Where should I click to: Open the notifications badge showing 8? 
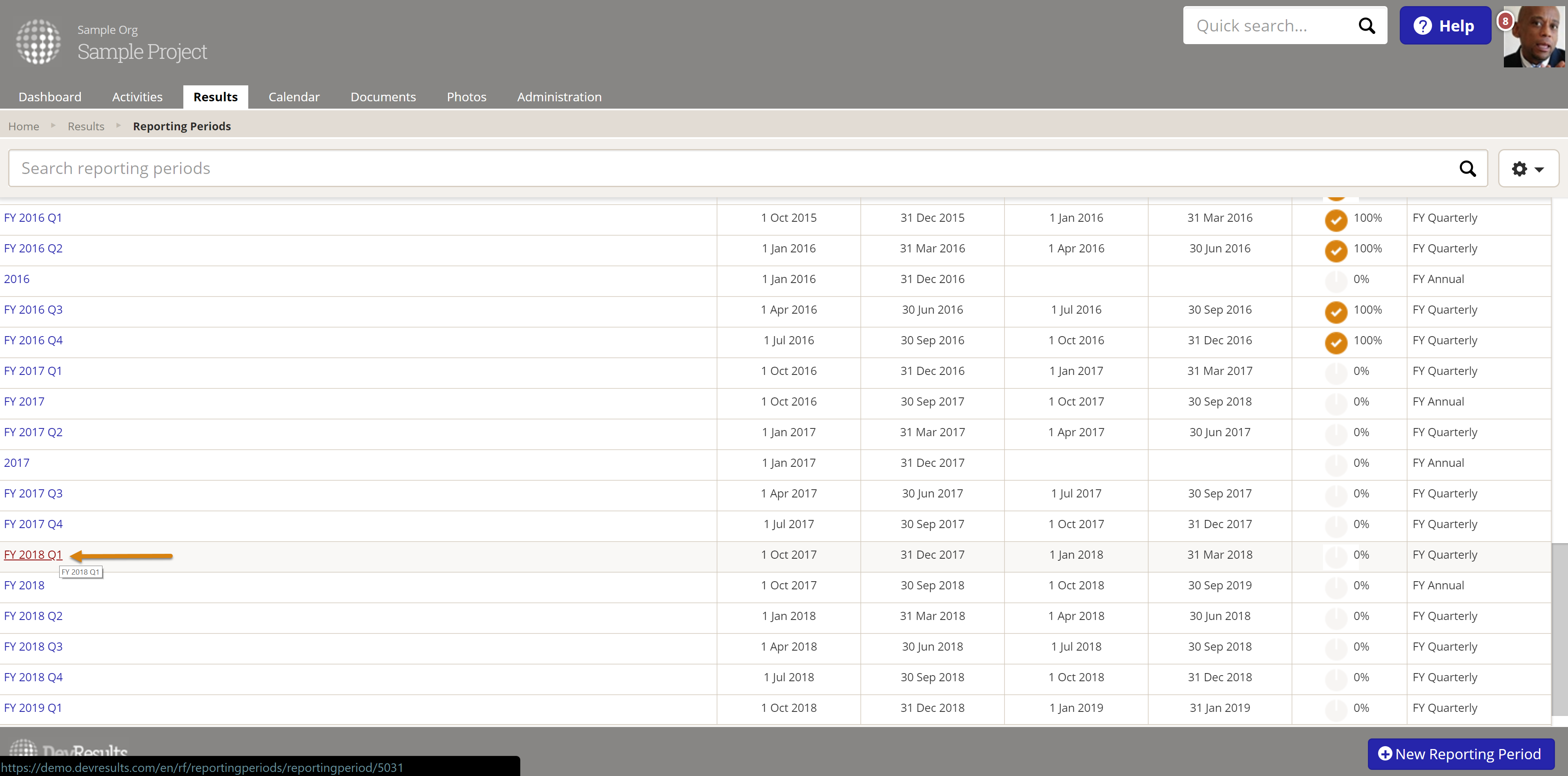[1505, 21]
